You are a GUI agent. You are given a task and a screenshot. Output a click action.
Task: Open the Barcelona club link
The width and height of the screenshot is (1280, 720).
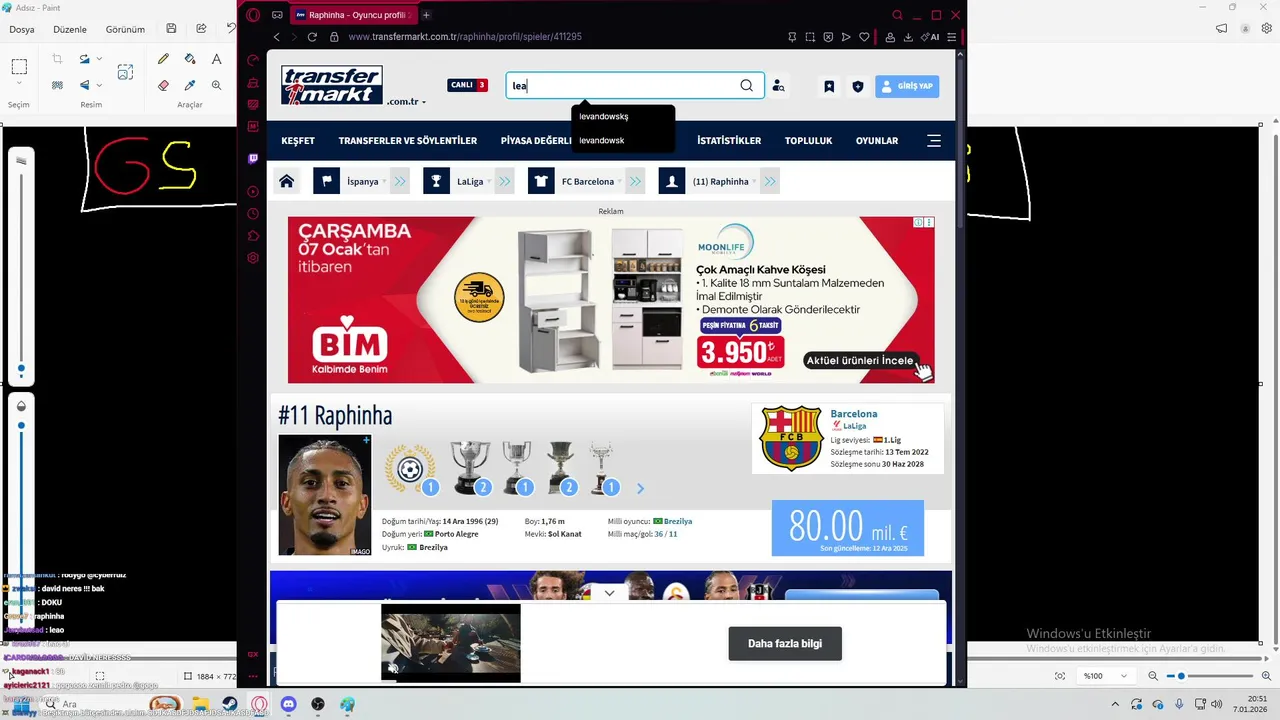pyautogui.click(x=854, y=413)
